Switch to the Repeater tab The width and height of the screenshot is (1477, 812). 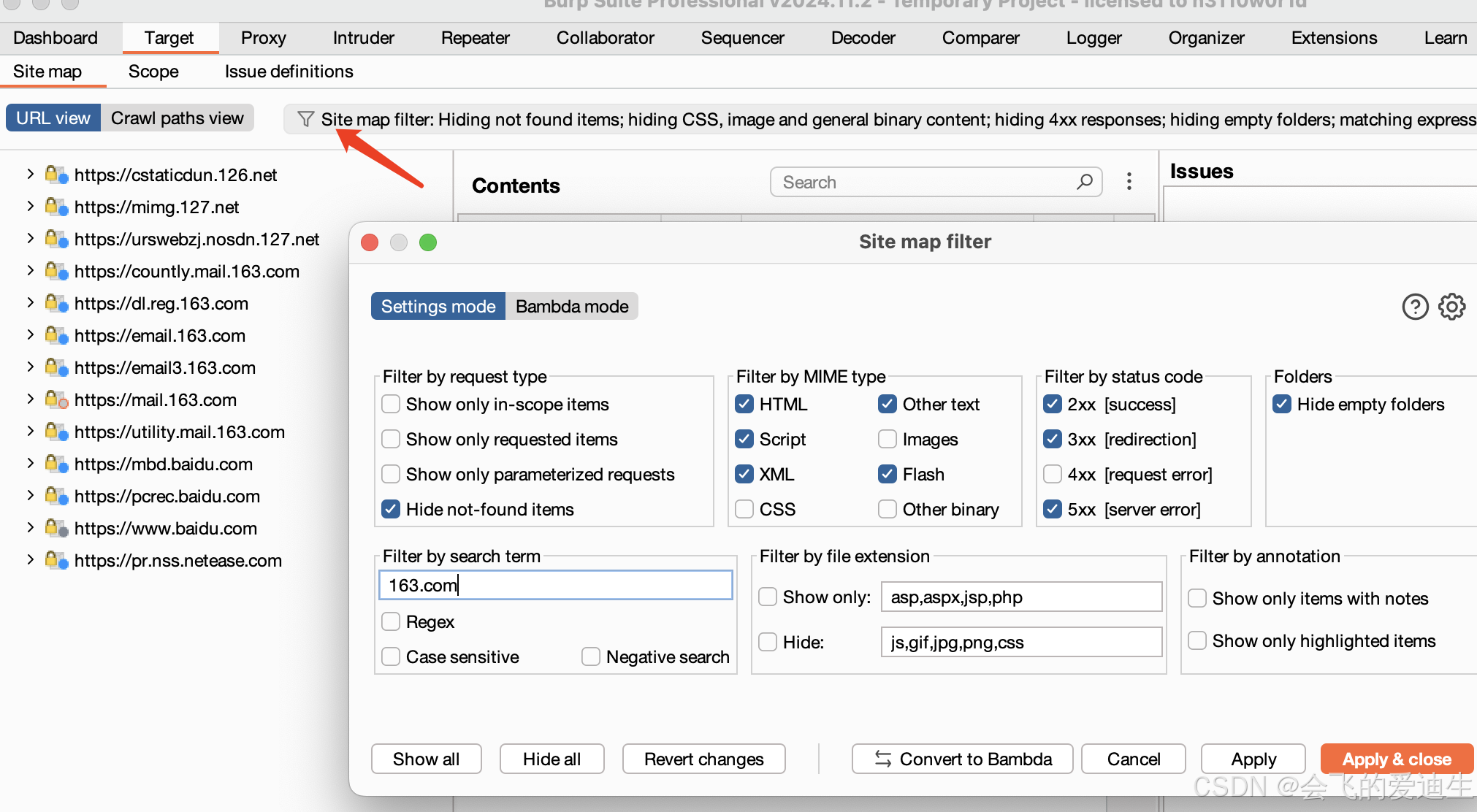475,38
